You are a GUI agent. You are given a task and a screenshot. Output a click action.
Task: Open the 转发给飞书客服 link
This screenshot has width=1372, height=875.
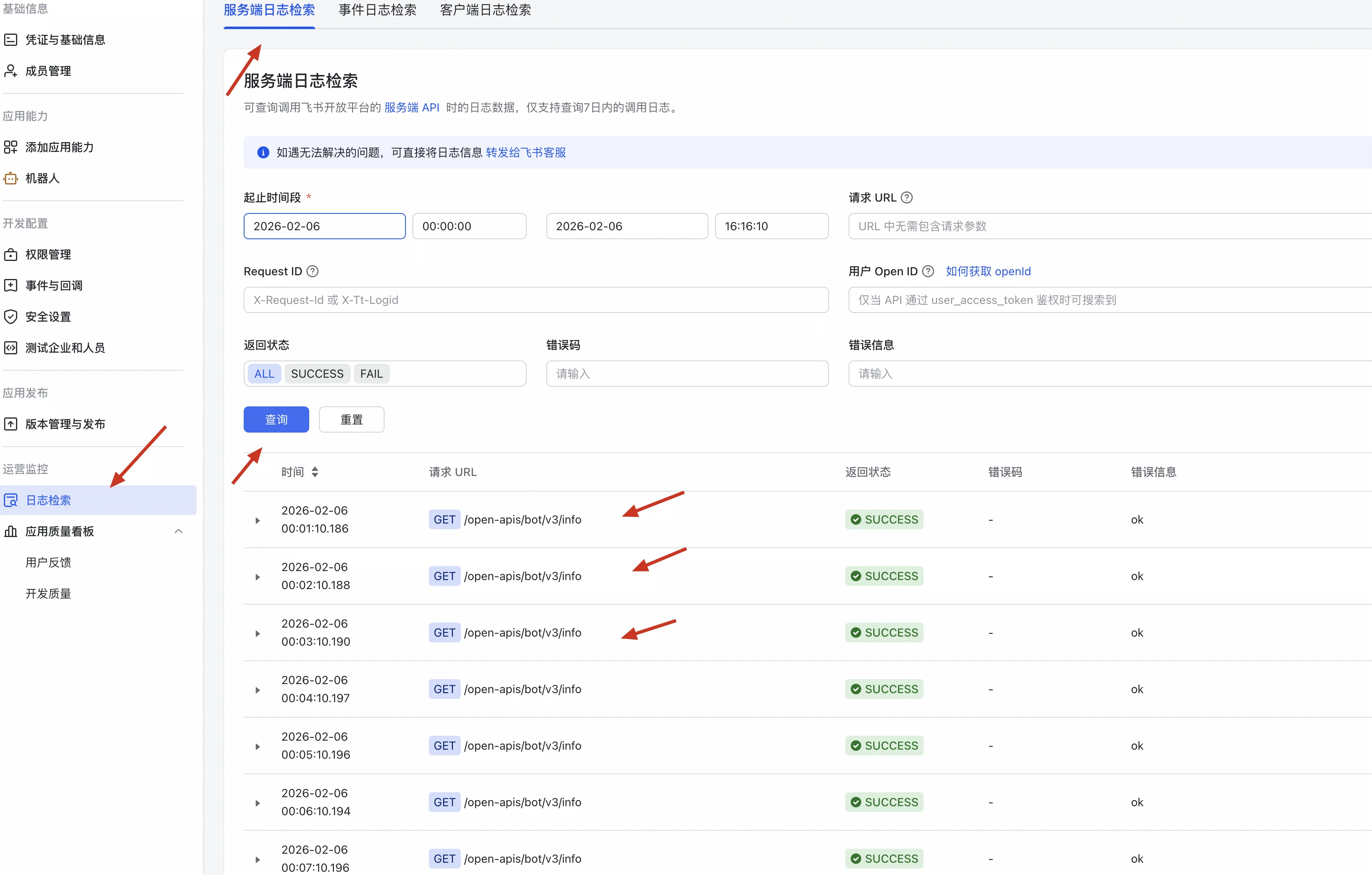point(526,153)
